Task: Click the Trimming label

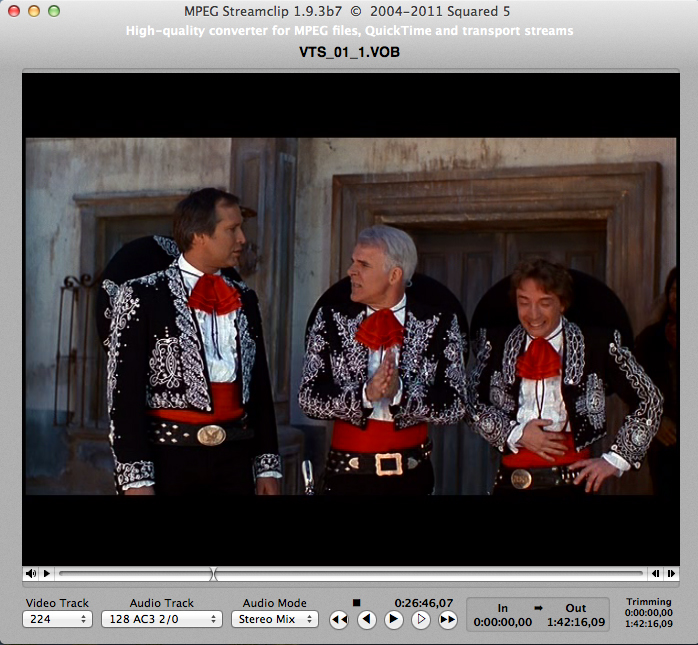Action: [649, 601]
